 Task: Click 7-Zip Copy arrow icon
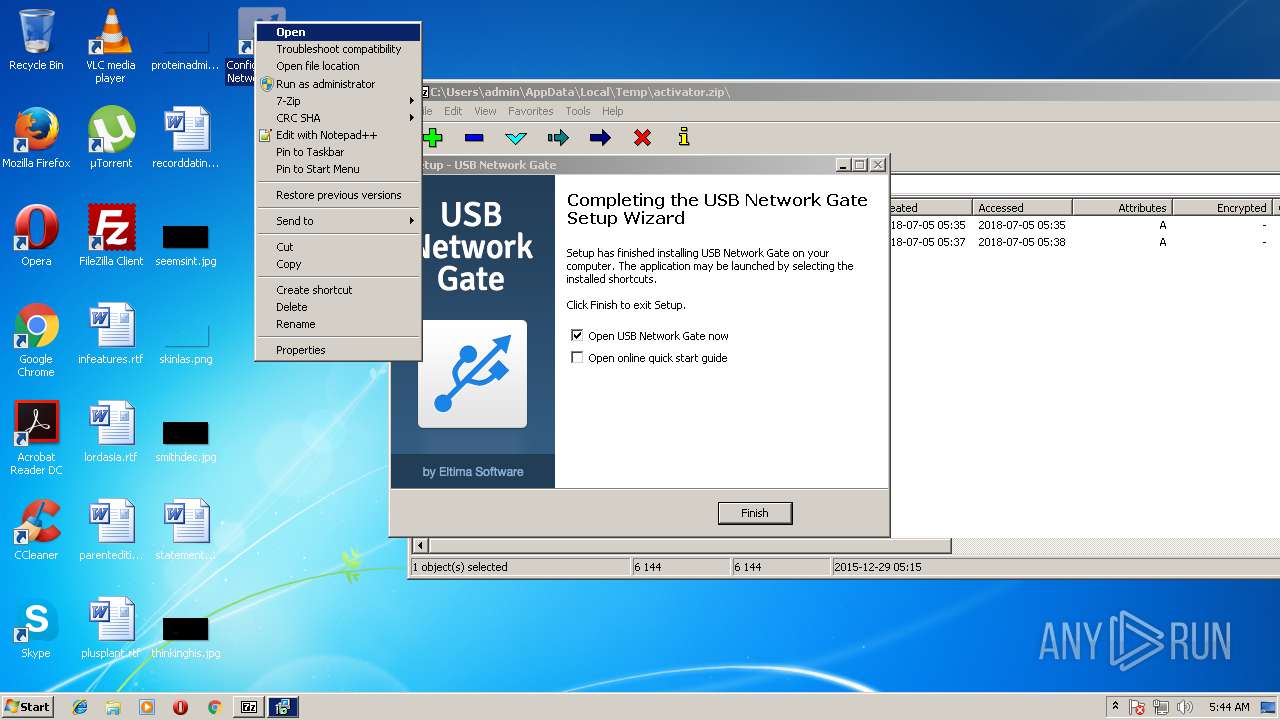tap(558, 138)
